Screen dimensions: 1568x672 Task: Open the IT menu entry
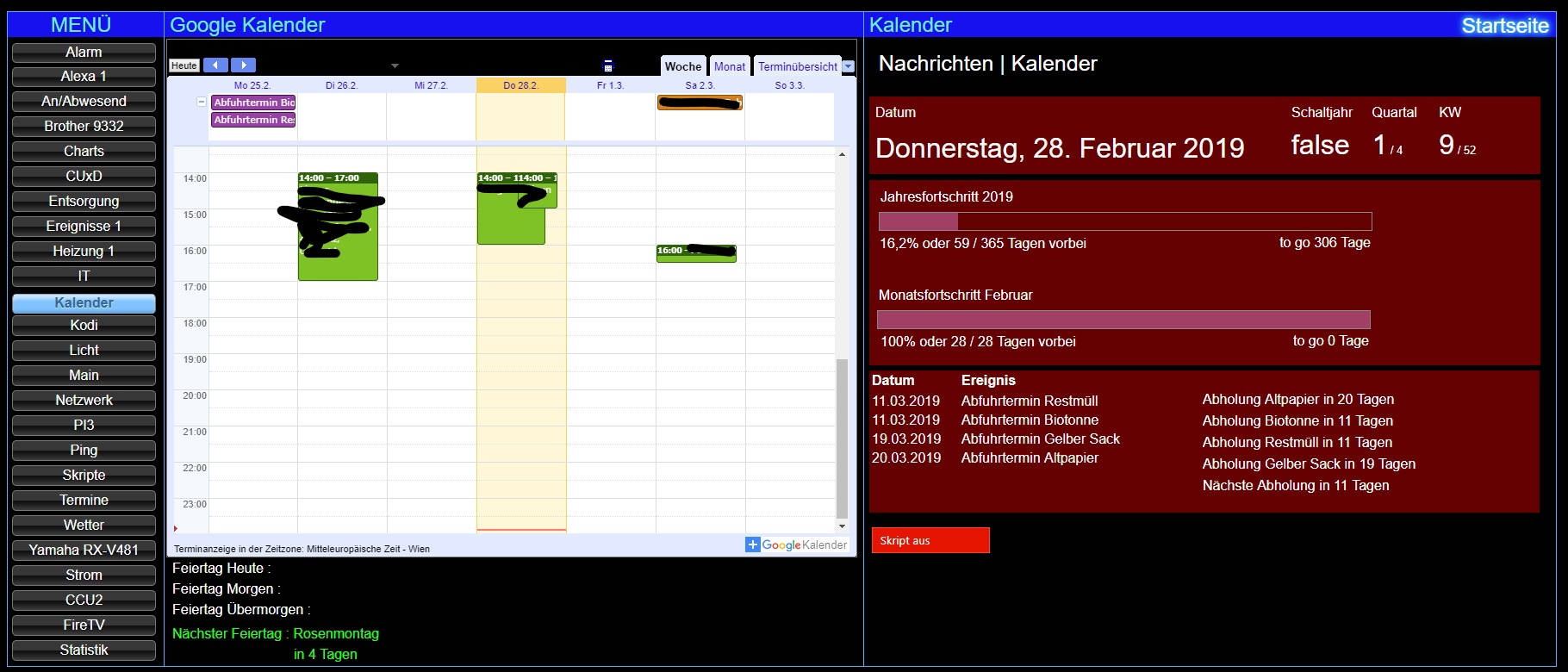(x=84, y=277)
